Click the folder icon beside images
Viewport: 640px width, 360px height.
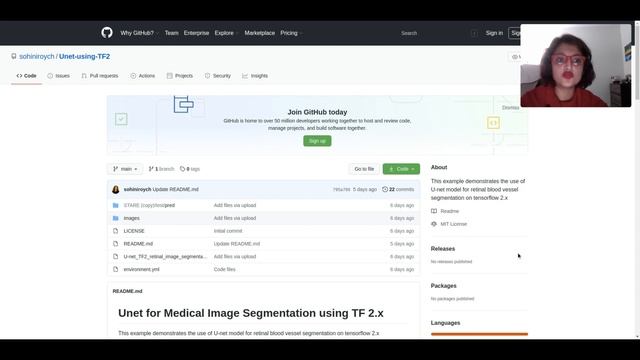pyautogui.click(x=116, y=218)
